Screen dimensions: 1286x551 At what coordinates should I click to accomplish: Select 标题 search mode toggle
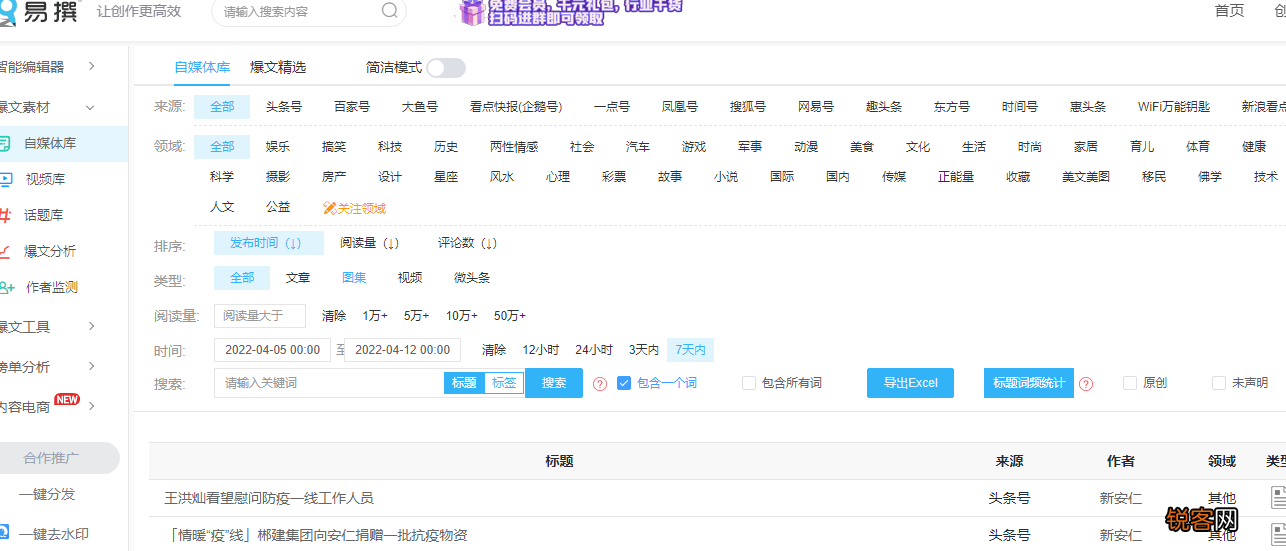[x=464, y=383]
